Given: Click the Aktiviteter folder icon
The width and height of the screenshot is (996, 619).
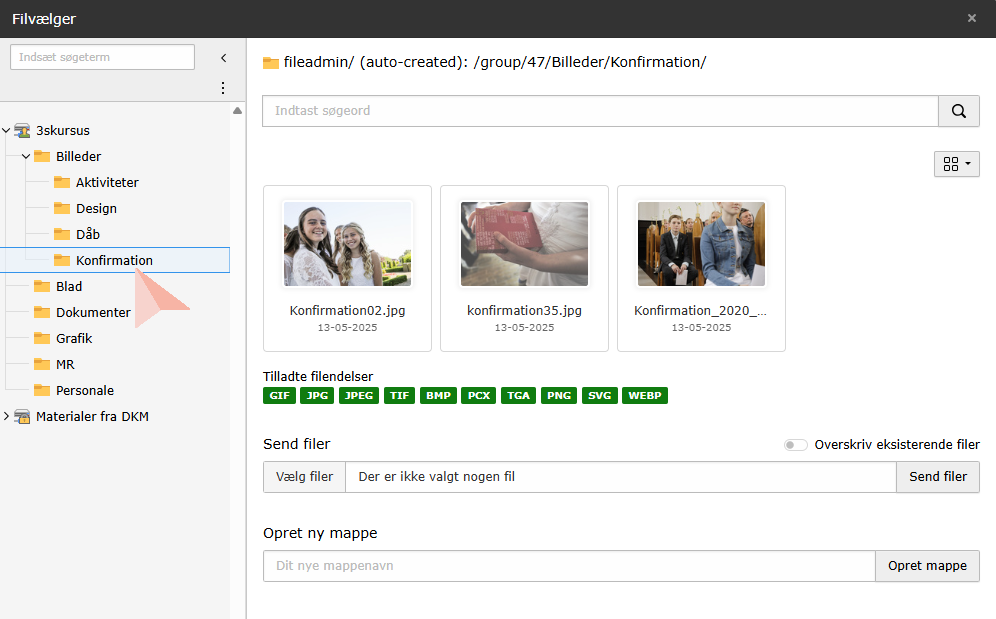Looking at the screenshot, I should click(62, 182).
